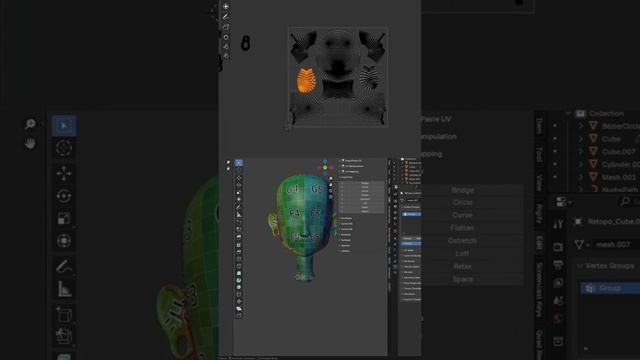Select the Edge Slide tool in small viewport
640x360 pixels.
239,294
